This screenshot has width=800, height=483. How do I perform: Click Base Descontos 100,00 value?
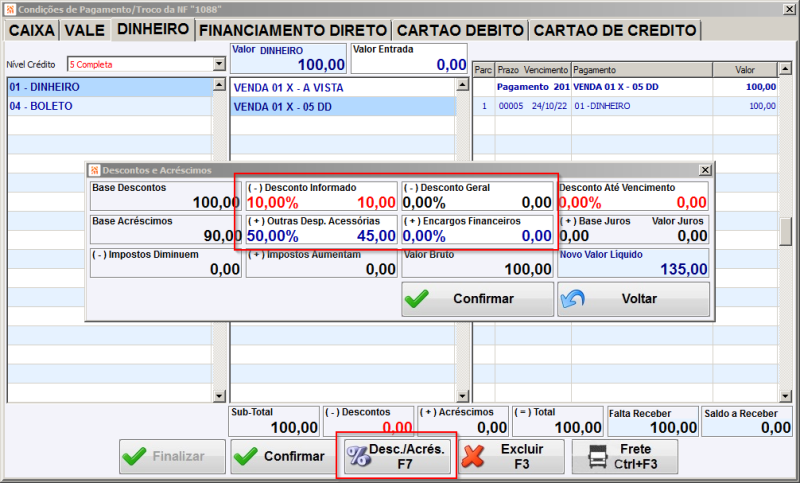click(216, 202)
